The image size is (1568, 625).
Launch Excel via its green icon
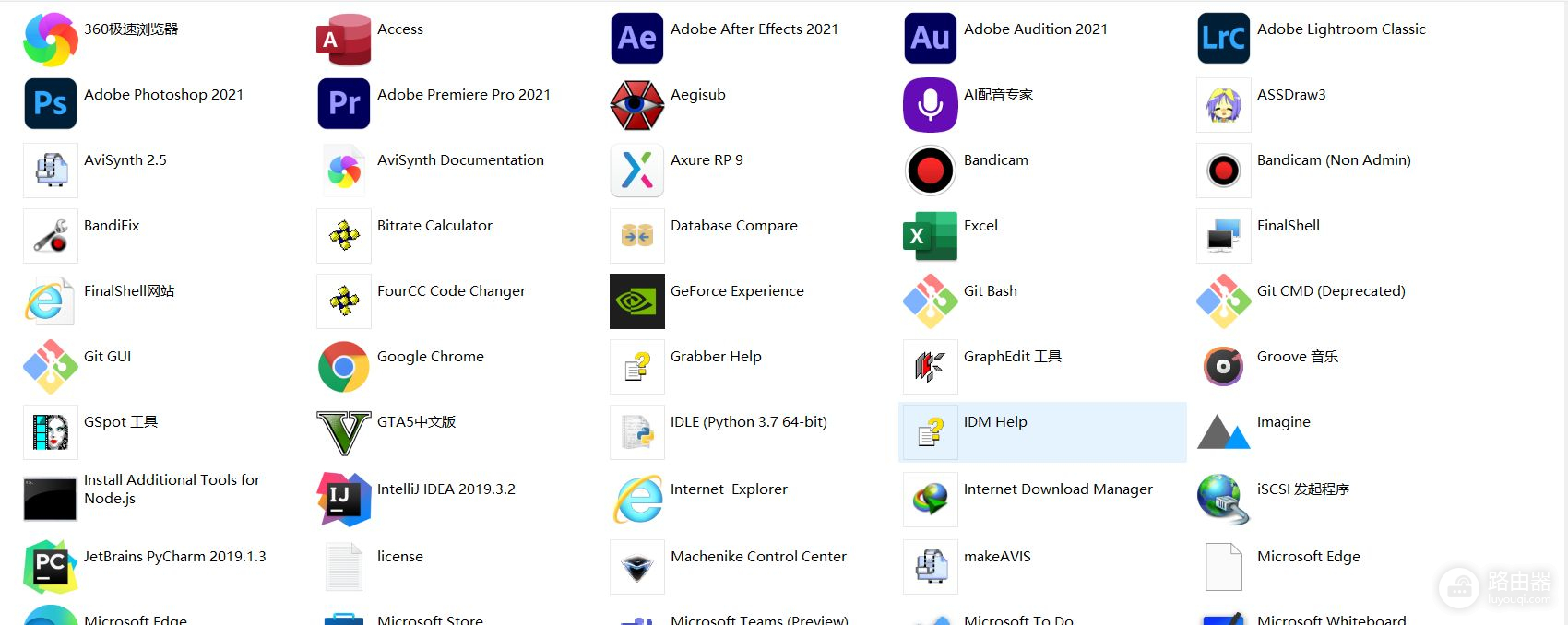coord(930,236)
